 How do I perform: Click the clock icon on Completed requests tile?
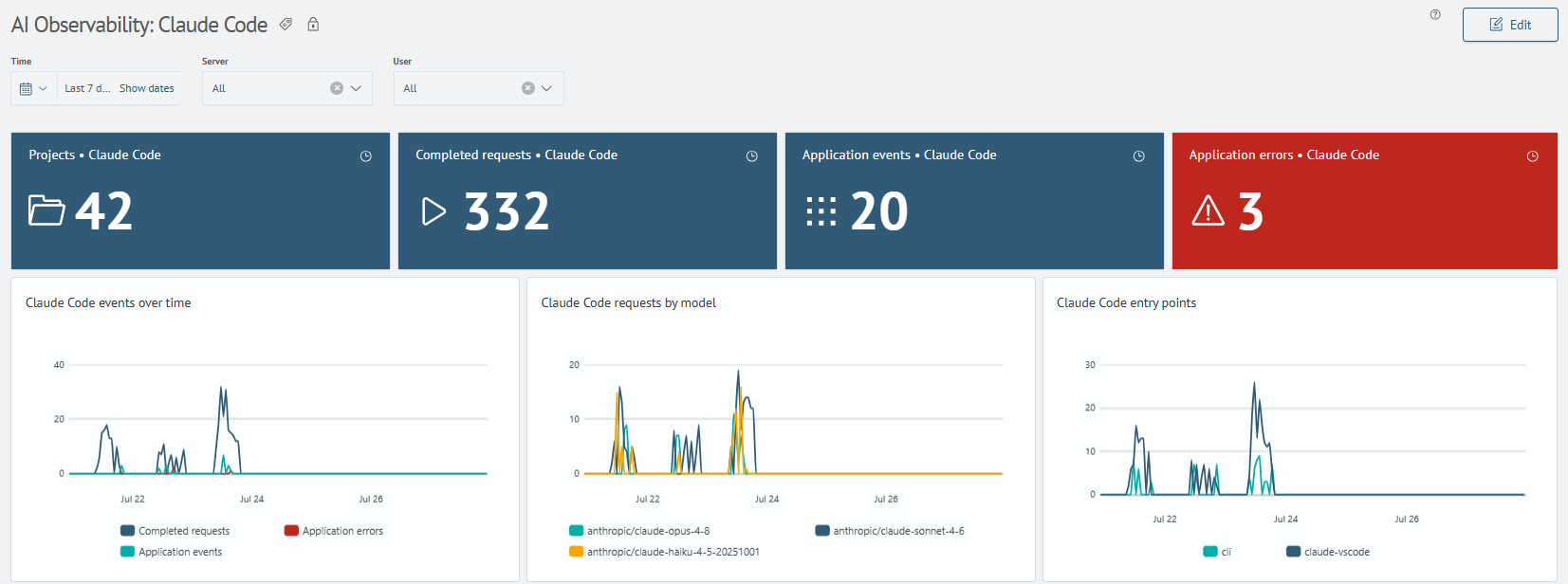752,156
